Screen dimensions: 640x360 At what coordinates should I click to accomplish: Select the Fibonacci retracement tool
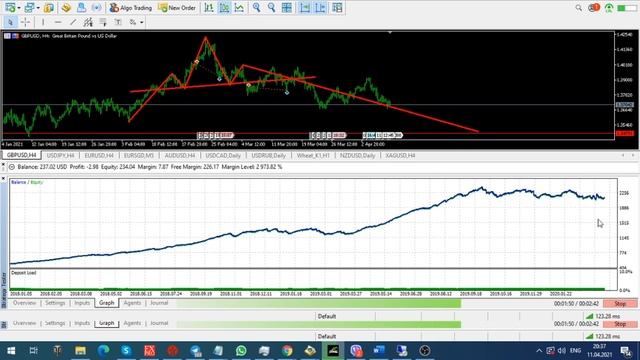103,22
